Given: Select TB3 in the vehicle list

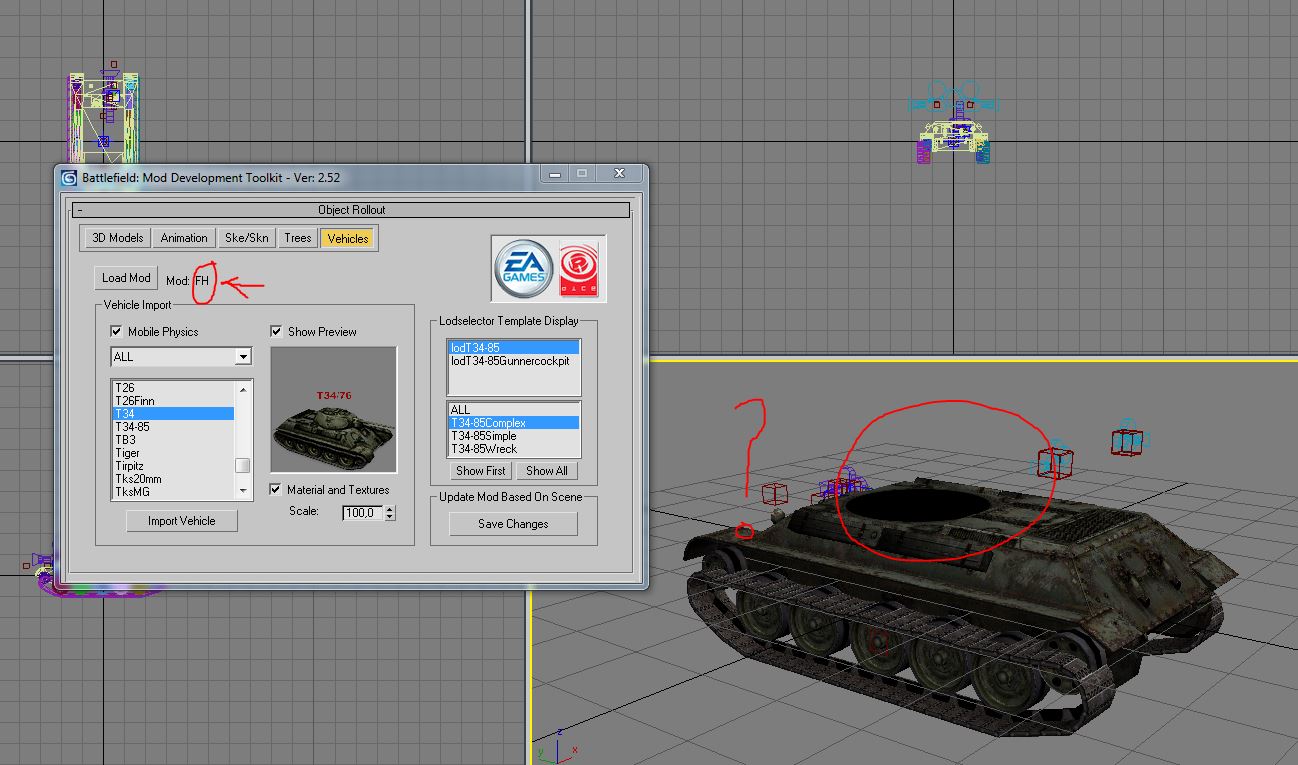Looking at the screenshot, I should pos(173,439).
